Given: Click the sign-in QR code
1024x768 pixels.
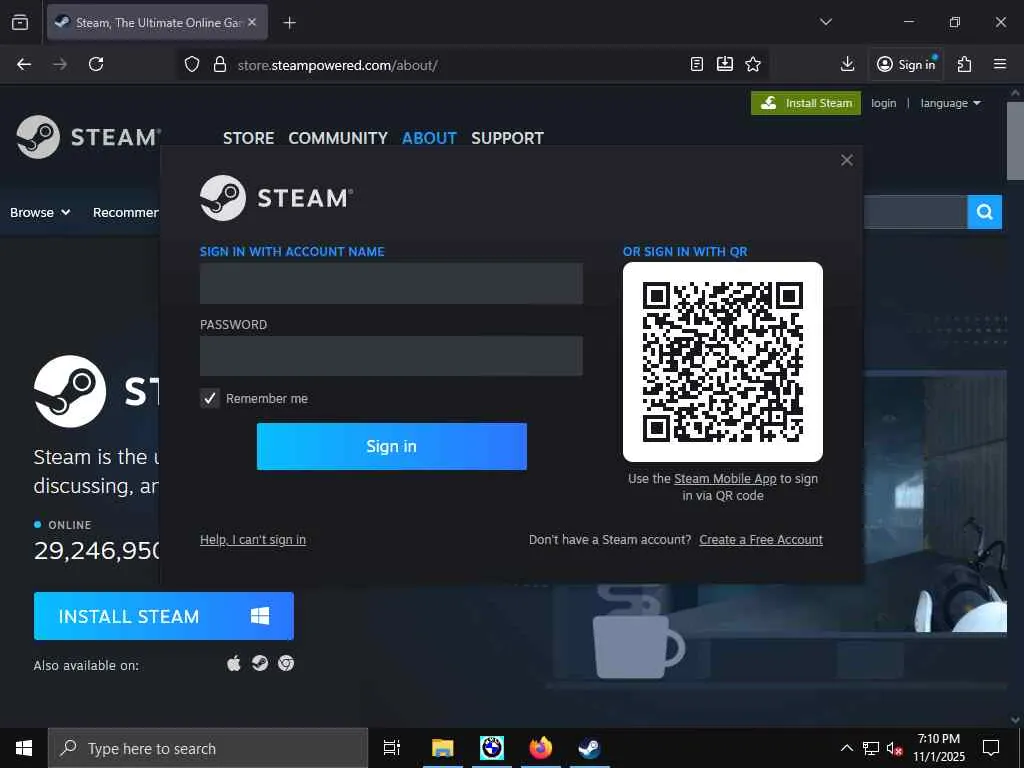Looking at the screenshot, I should (x=722, y=362).
